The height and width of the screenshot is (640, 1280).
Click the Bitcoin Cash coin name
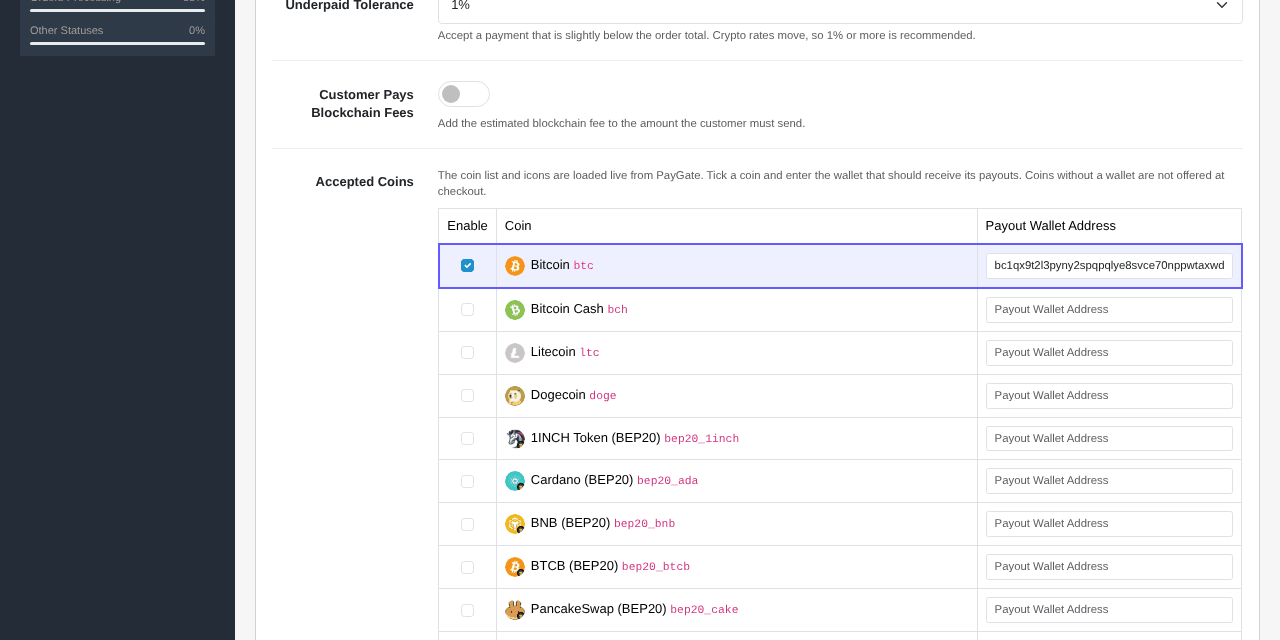tap(567, 309)
